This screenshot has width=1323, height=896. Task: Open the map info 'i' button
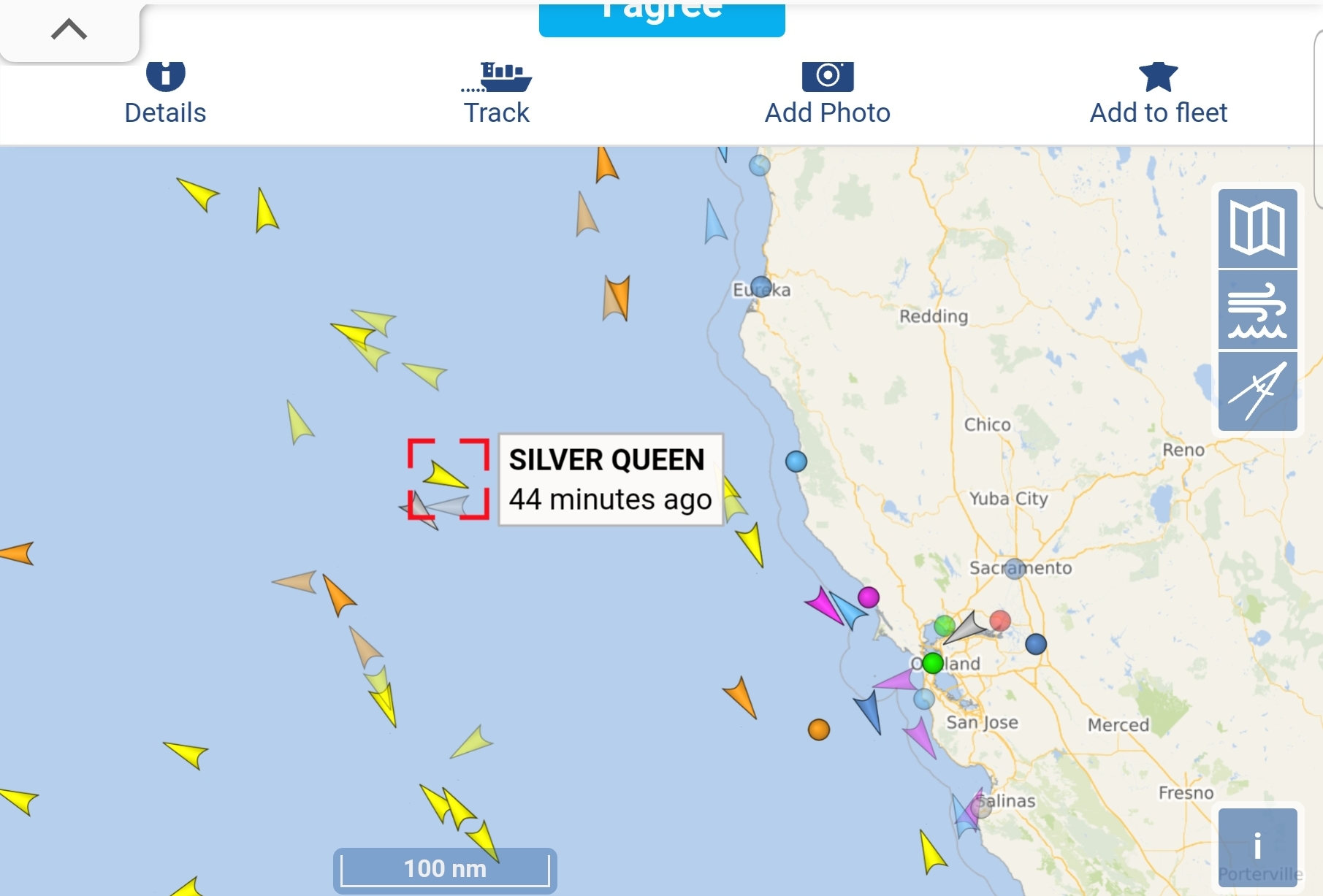point(1257,847)
